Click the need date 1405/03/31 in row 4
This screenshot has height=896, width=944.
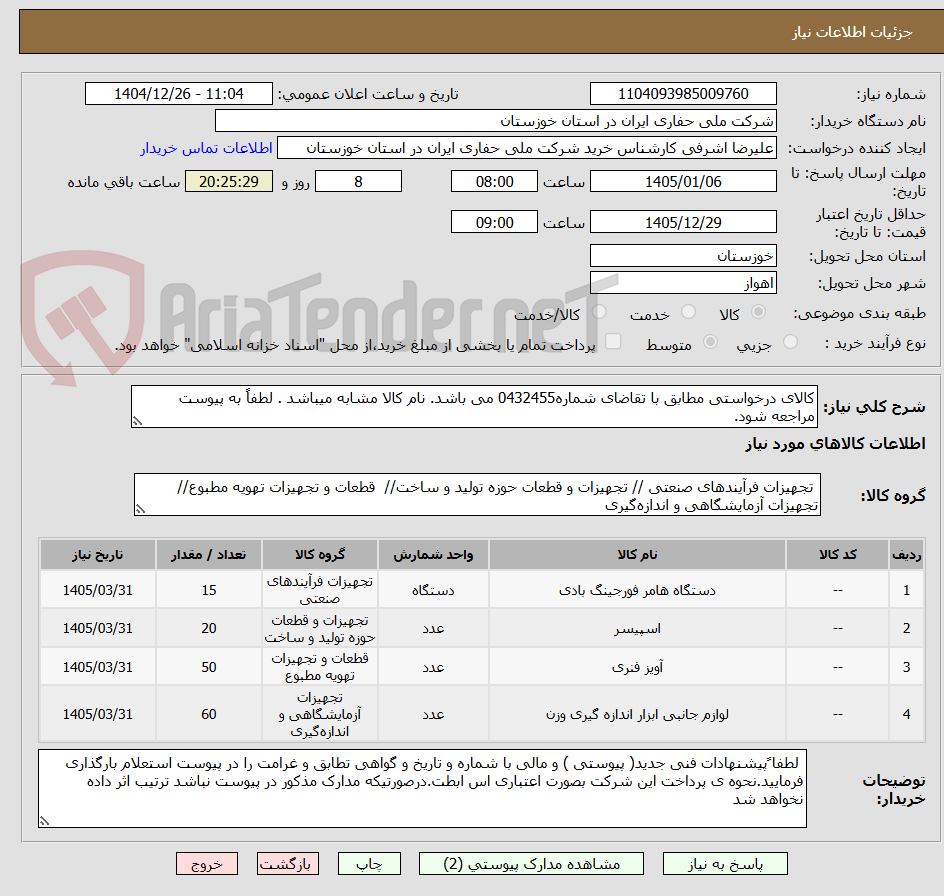tap(98, 714)
